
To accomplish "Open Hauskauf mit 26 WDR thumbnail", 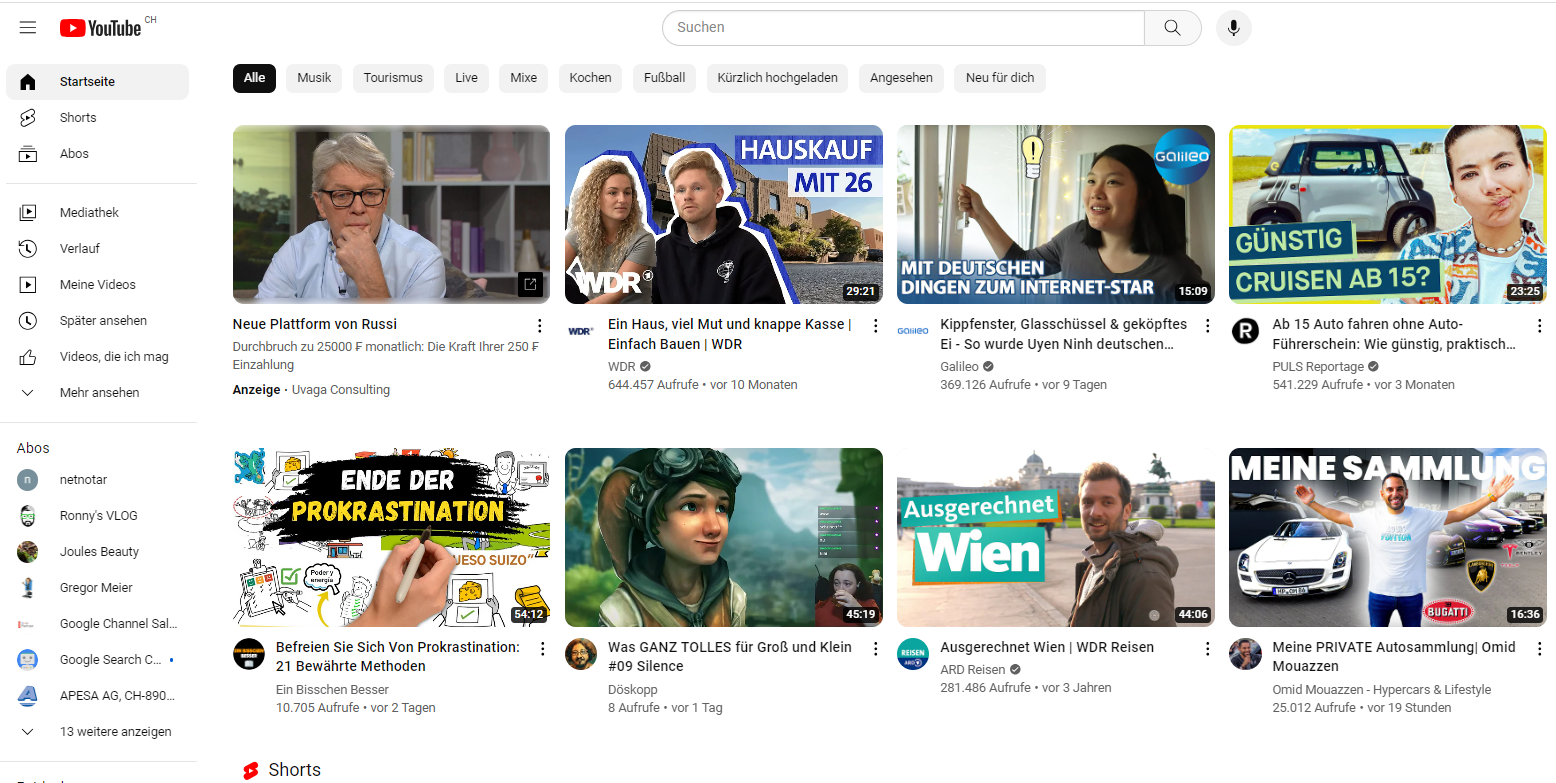I will click(724, 214).
